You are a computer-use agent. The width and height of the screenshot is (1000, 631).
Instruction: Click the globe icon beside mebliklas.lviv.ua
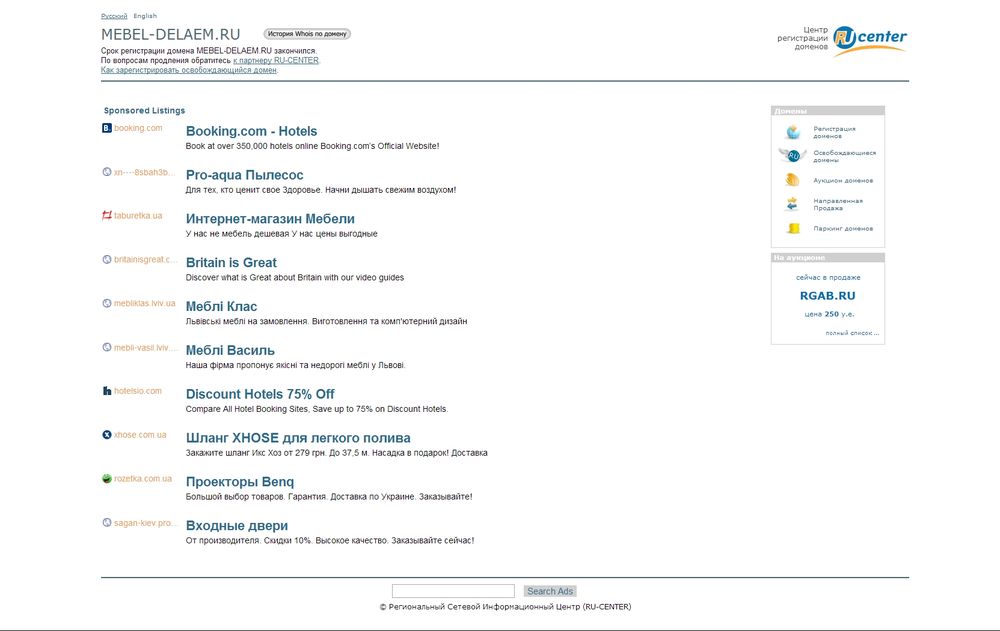107,303
